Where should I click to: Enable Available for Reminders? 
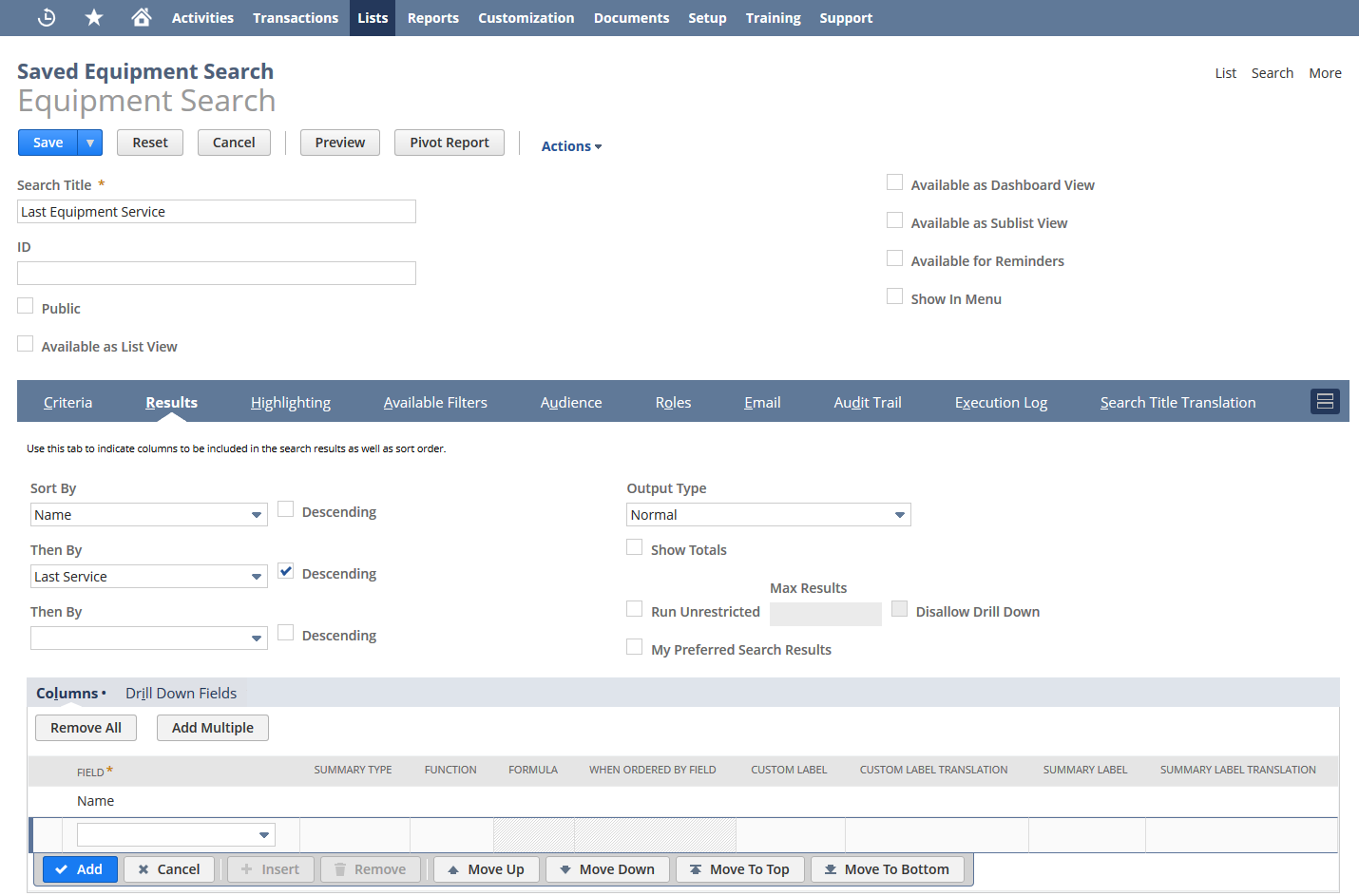894,258
